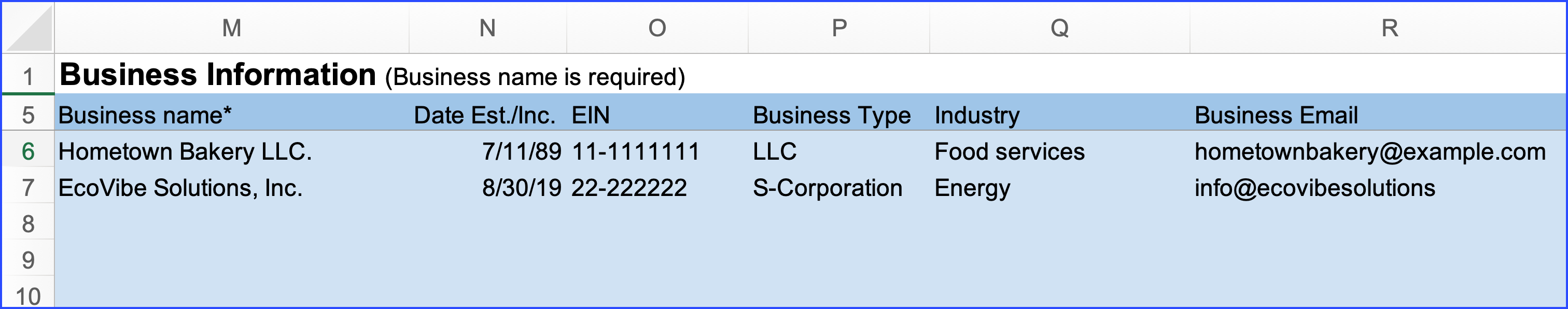Select column R header
This screenshot has width=1568, height=309.
tap(1390, 28)
